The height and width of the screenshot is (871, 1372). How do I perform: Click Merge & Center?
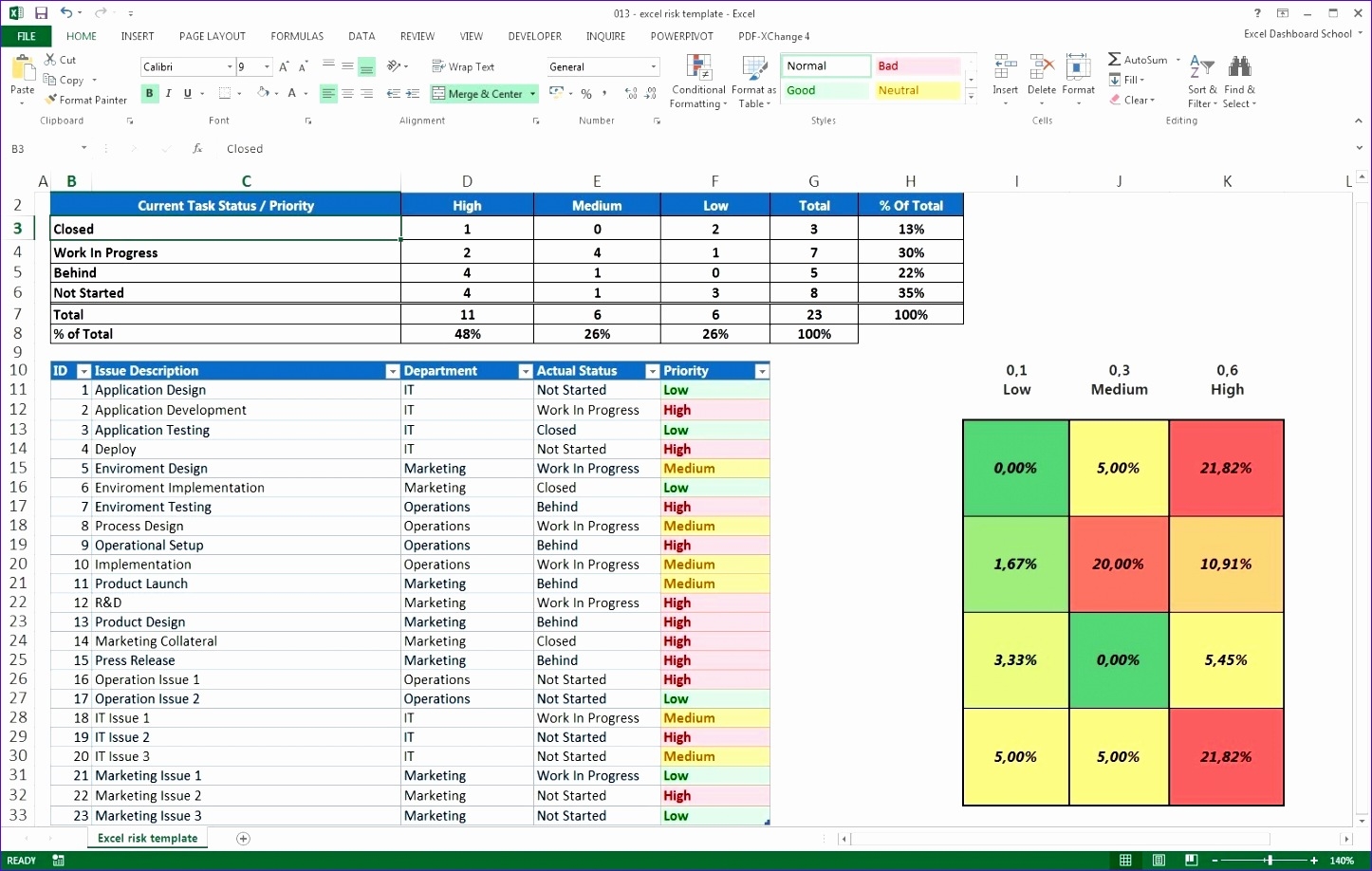[479, 93]
